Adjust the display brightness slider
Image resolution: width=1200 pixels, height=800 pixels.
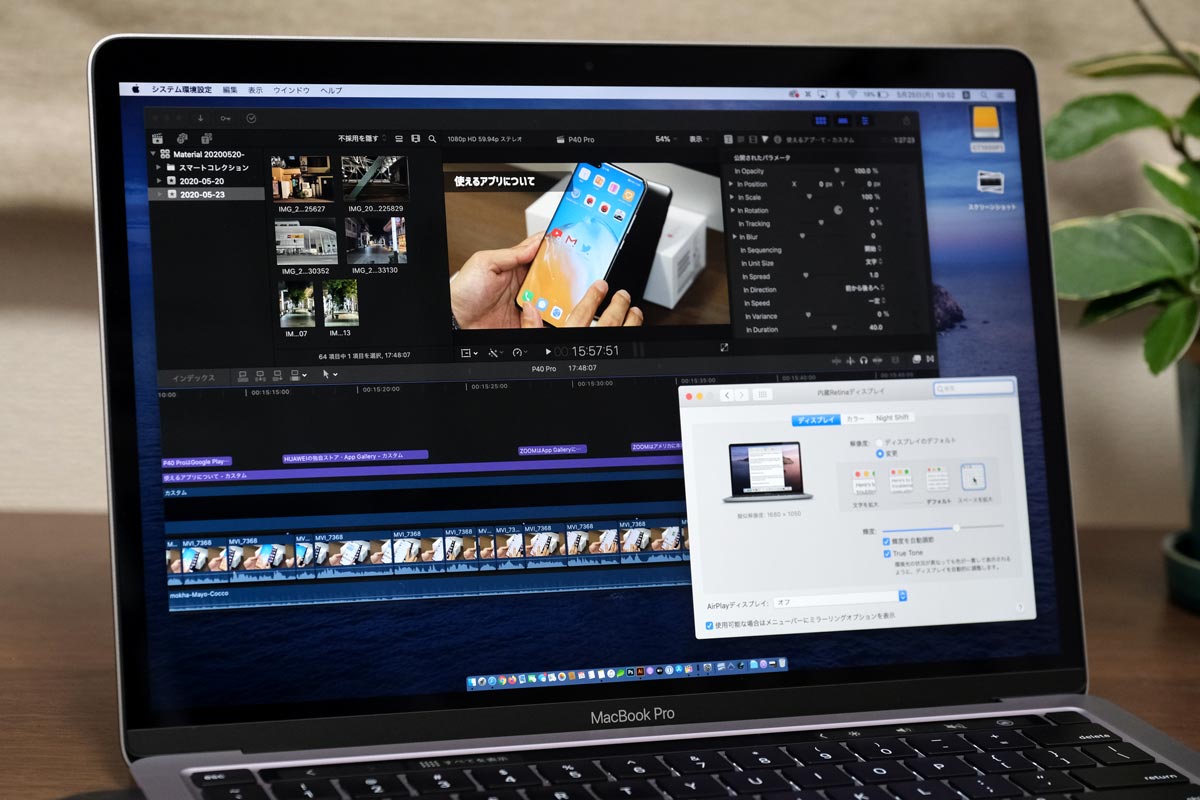coord(956,527)
